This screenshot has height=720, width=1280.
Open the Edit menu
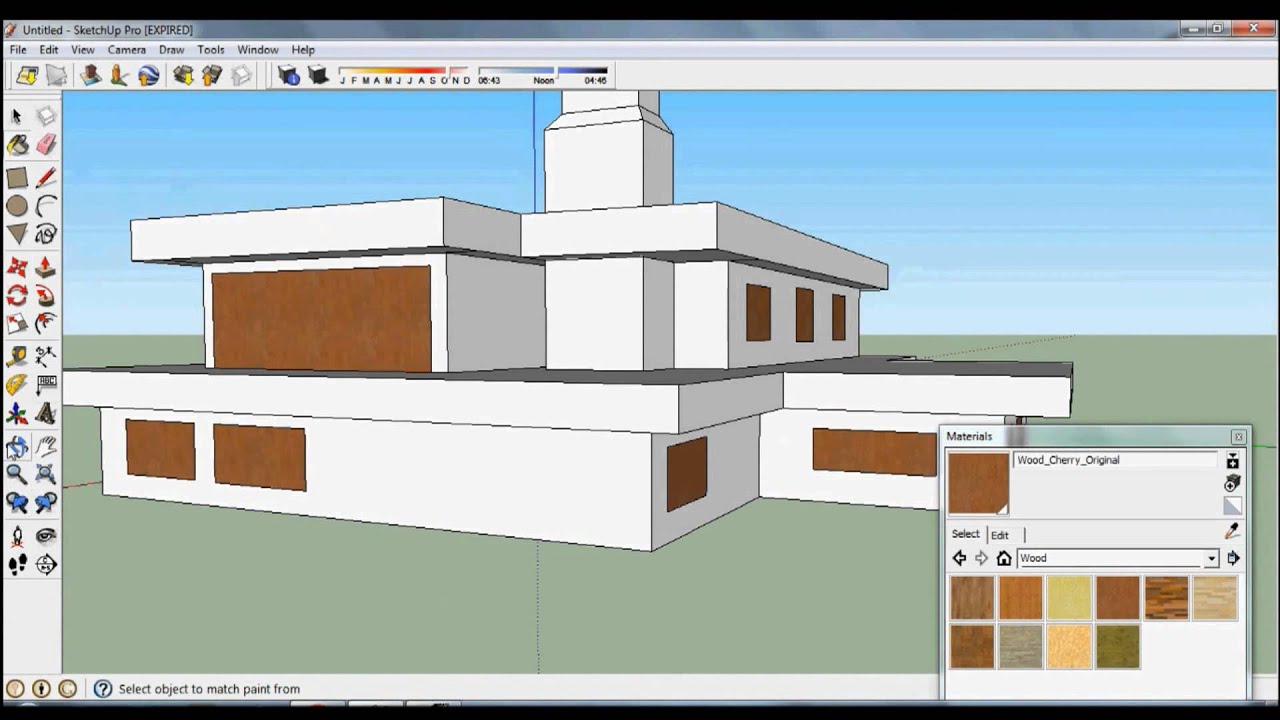click(49, 49)
